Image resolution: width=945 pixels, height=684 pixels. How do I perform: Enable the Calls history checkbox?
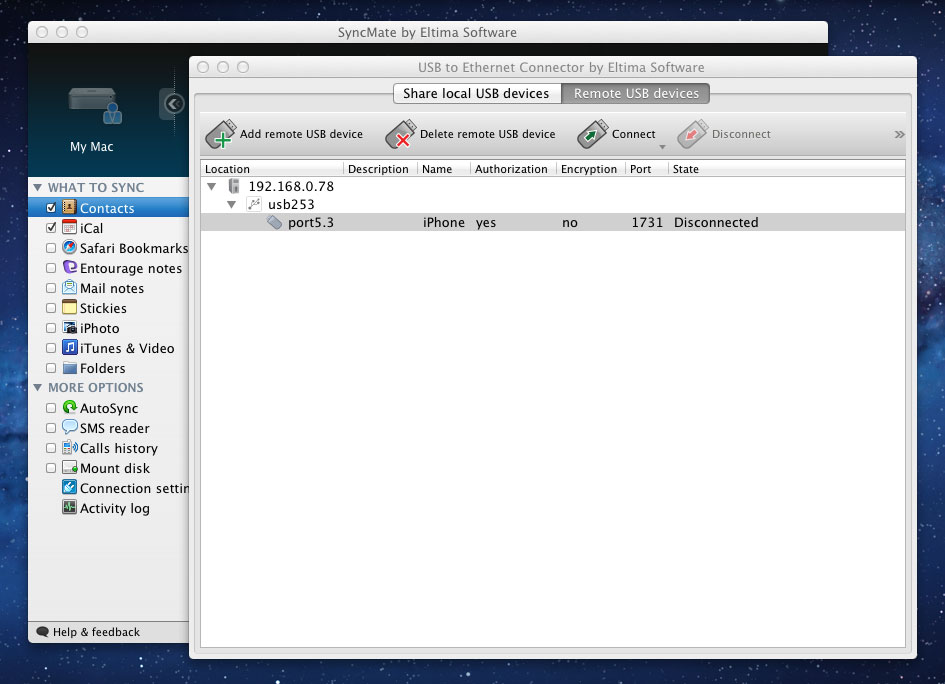click(x=51, y=448)
